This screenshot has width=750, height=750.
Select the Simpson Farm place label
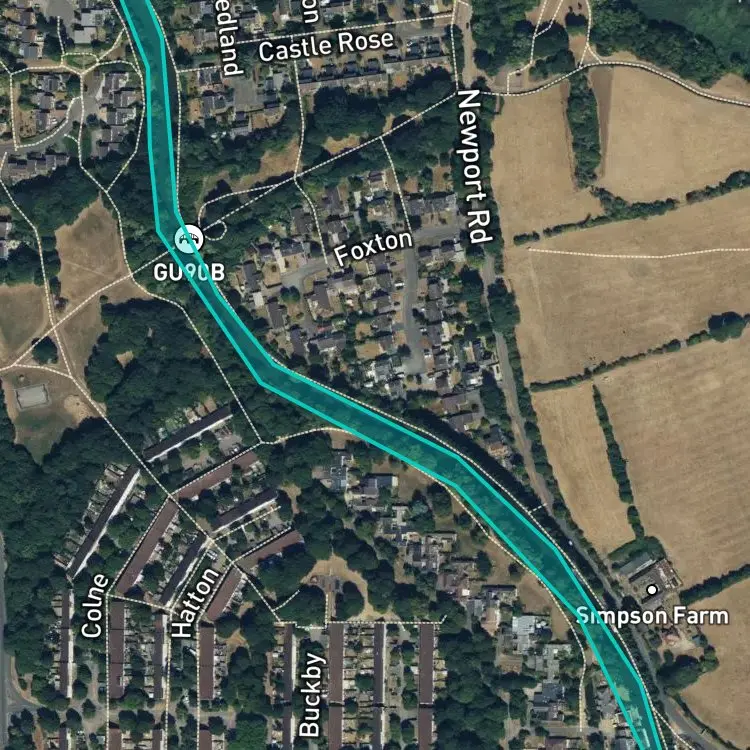(x=652, y=616)
